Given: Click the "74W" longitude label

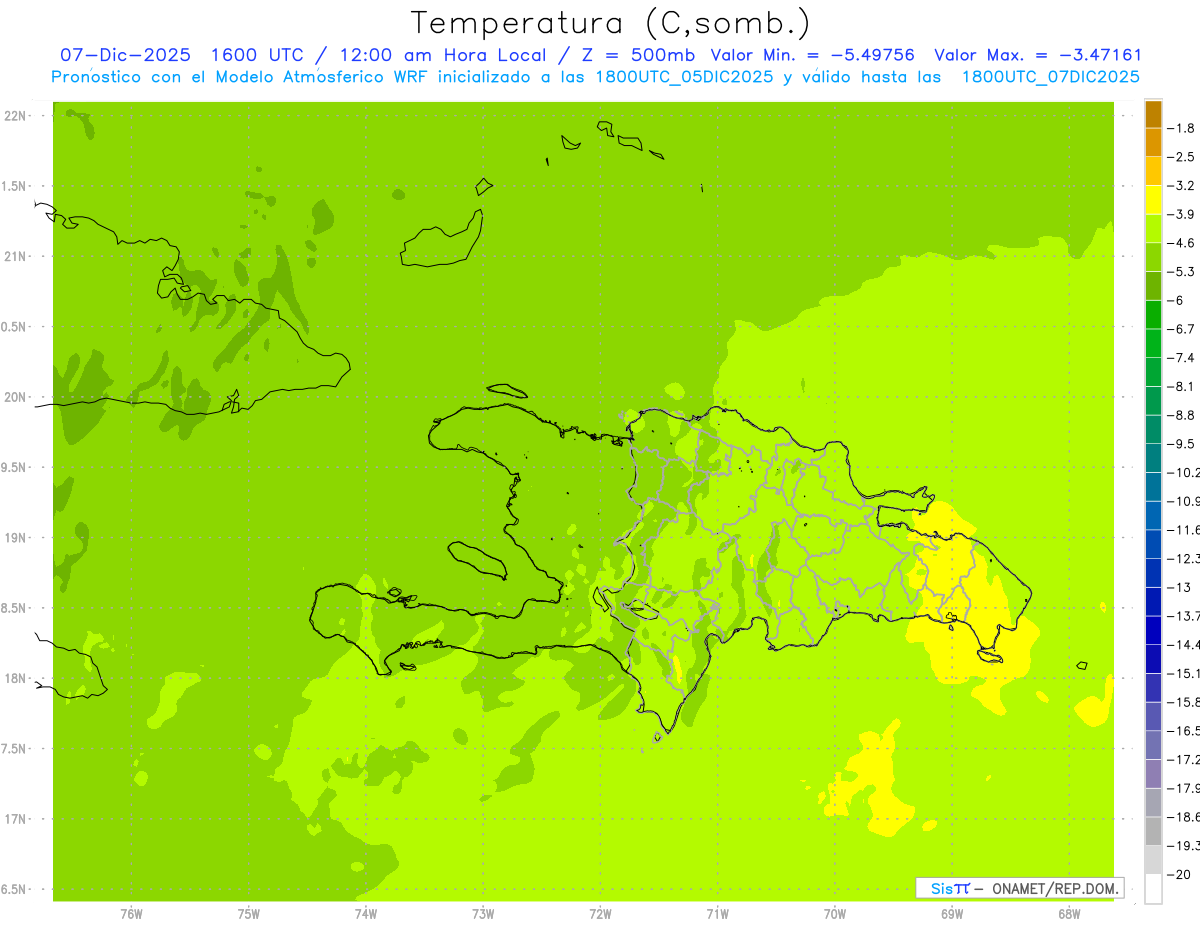Looking at the screenshot, I should [x=366, y=914].
